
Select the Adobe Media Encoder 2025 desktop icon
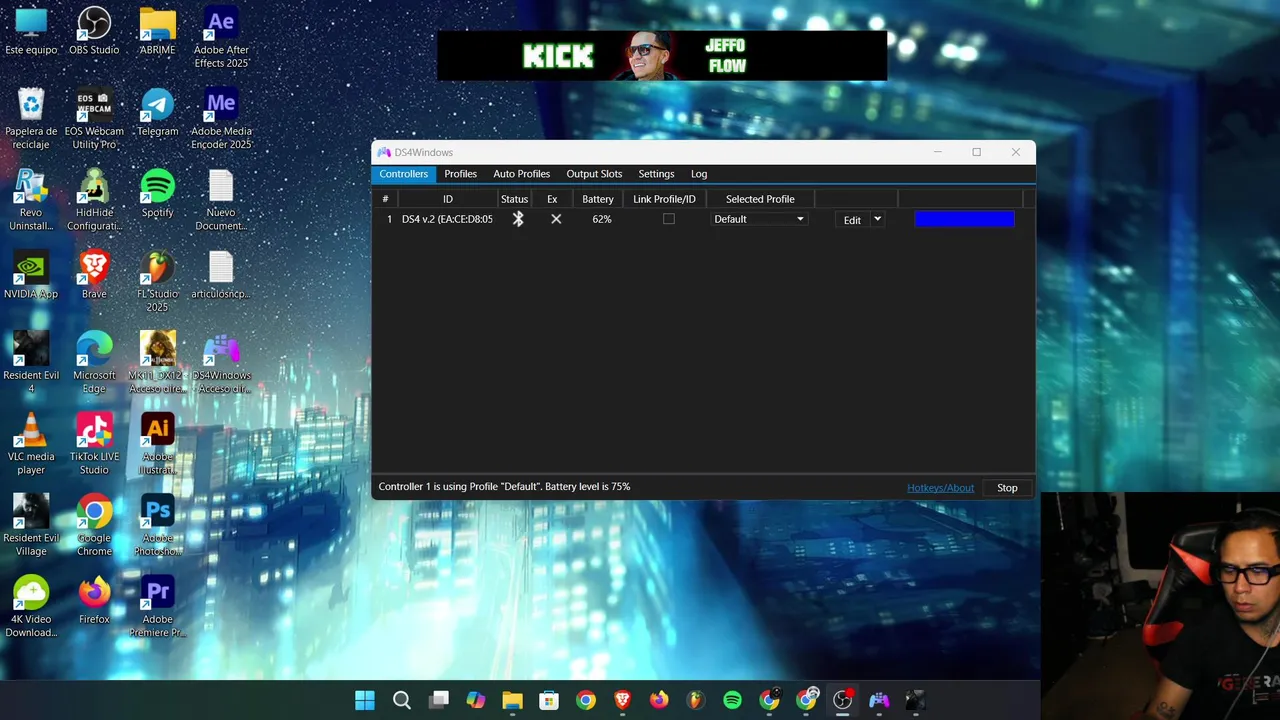221,119
